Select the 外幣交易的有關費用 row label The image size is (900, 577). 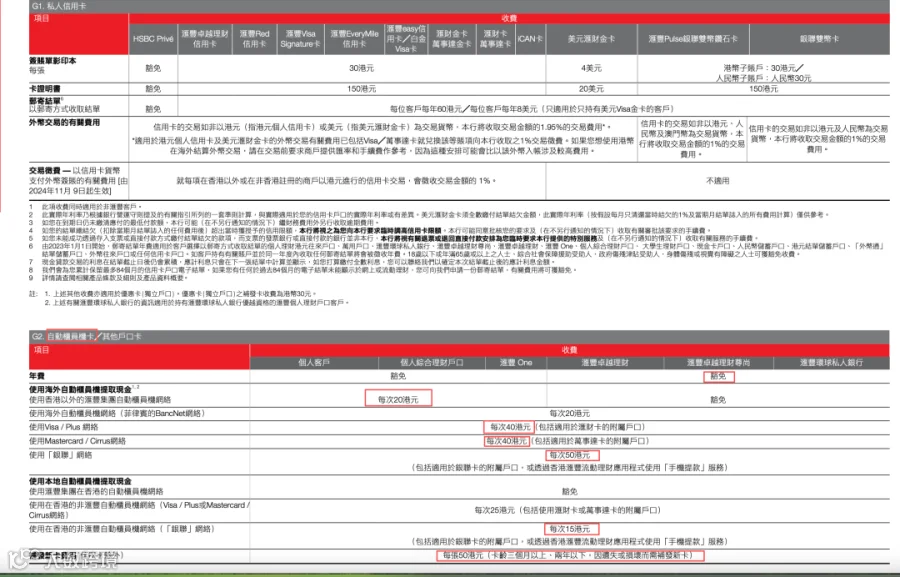(x=65, y=122)
